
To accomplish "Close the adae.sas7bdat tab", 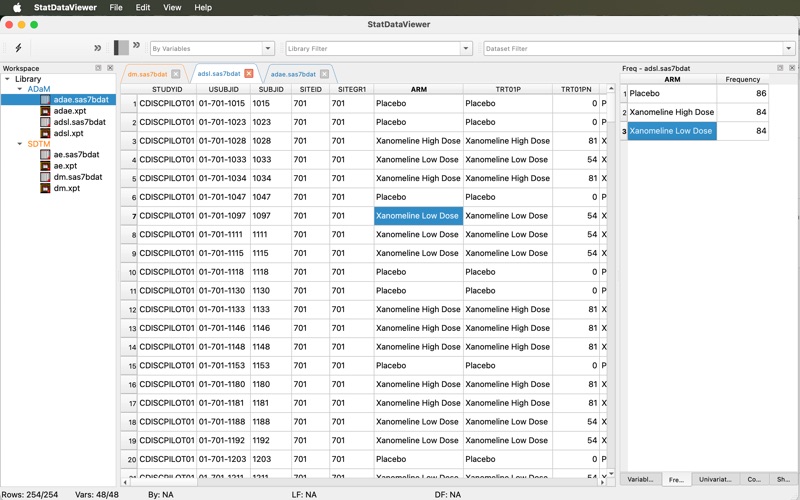I will click(324, 74).
